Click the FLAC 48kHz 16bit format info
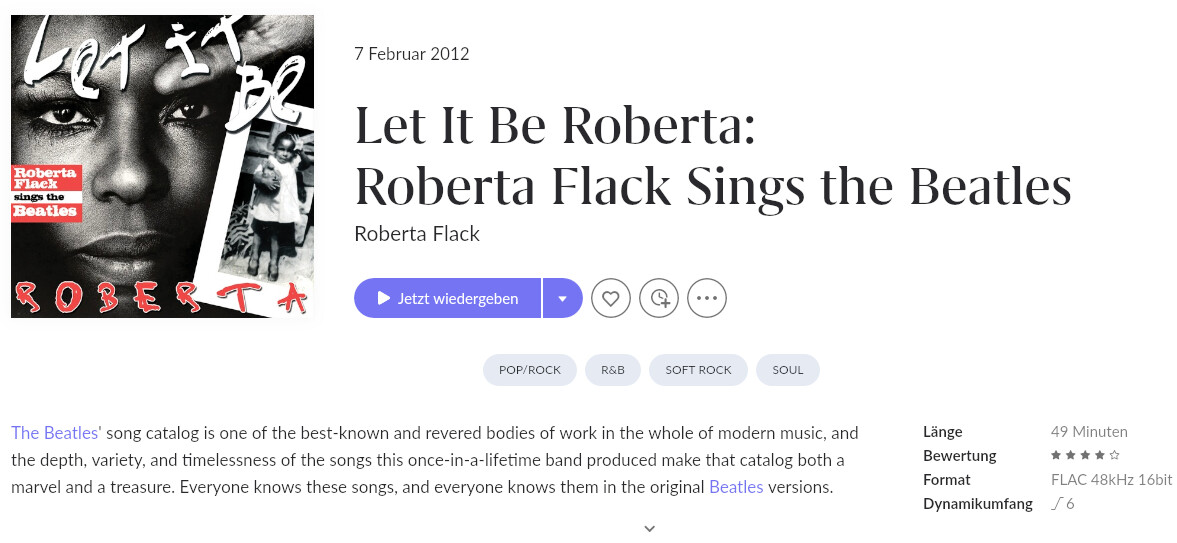Viewport: 1177px width, 543px height. 1112,479
